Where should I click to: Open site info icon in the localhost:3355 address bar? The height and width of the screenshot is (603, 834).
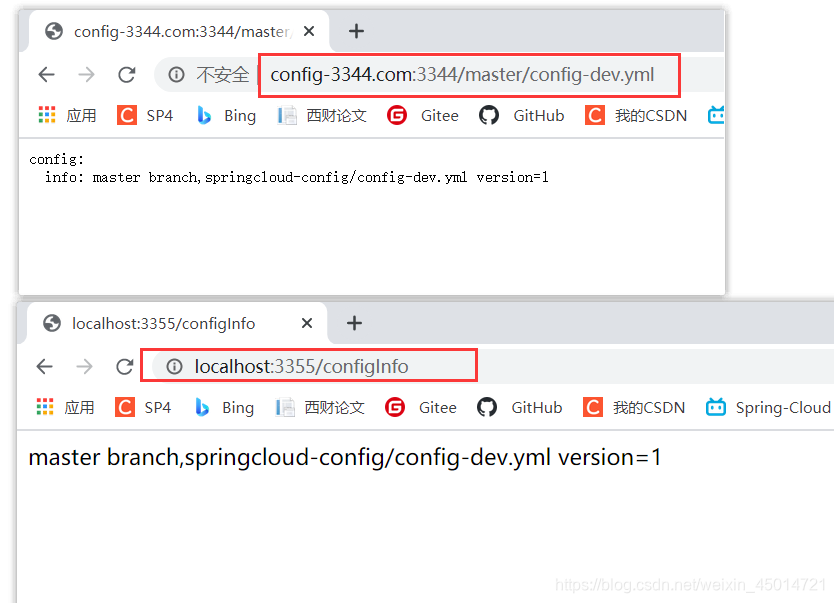[174, 366]
